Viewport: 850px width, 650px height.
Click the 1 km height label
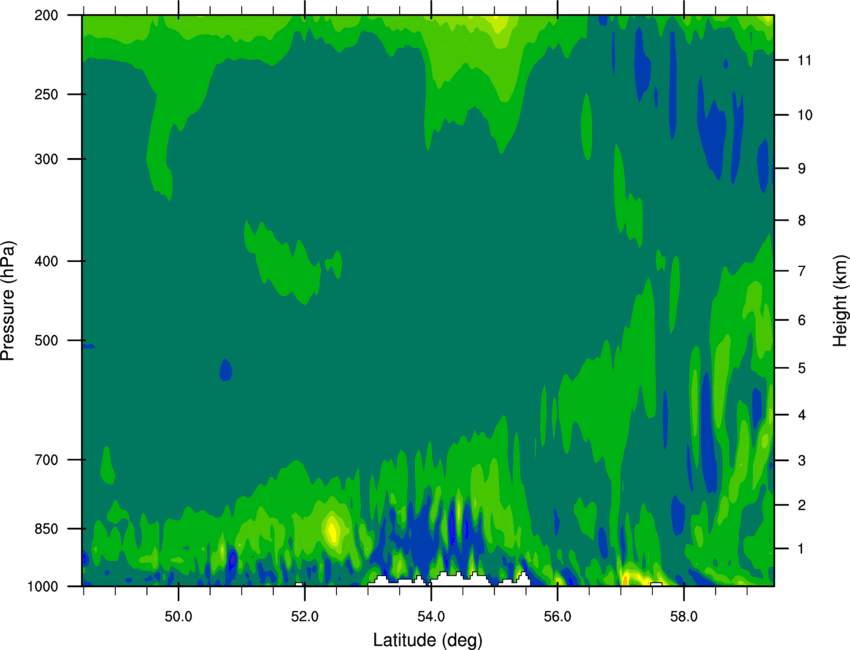(802, 549)
